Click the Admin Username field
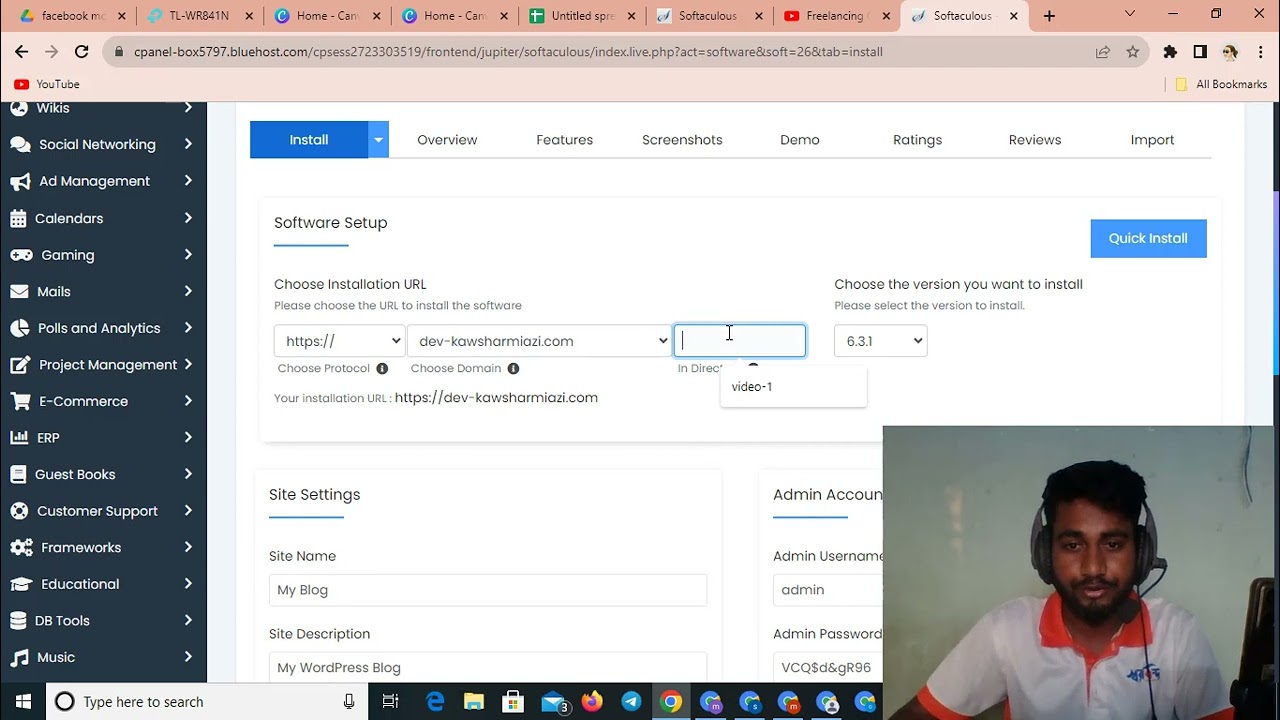The width and height of the screenshot is (1280, 720). tap(828, 590)
